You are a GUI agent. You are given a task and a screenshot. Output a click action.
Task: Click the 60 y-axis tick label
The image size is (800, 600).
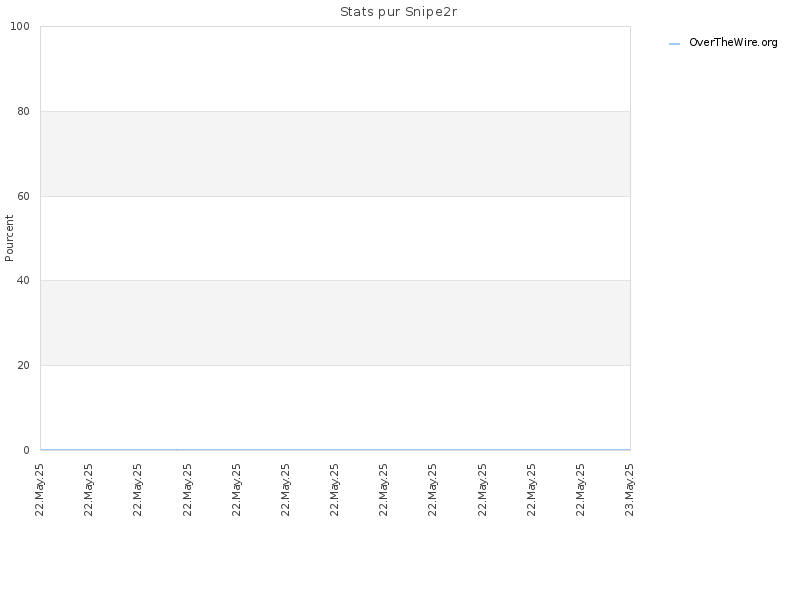click(x=23, y=196)
